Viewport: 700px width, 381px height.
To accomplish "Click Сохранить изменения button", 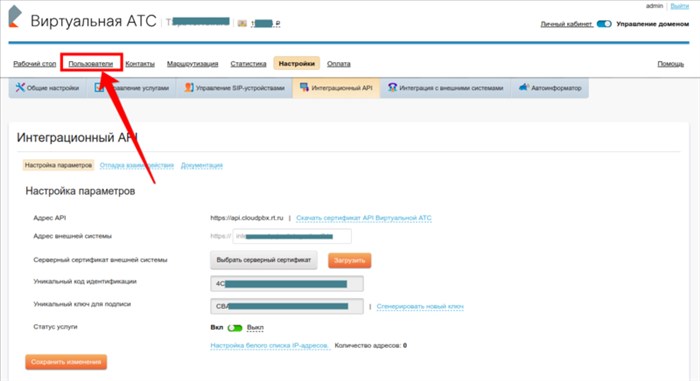I will pyautogui.click(x=66, y=362).
